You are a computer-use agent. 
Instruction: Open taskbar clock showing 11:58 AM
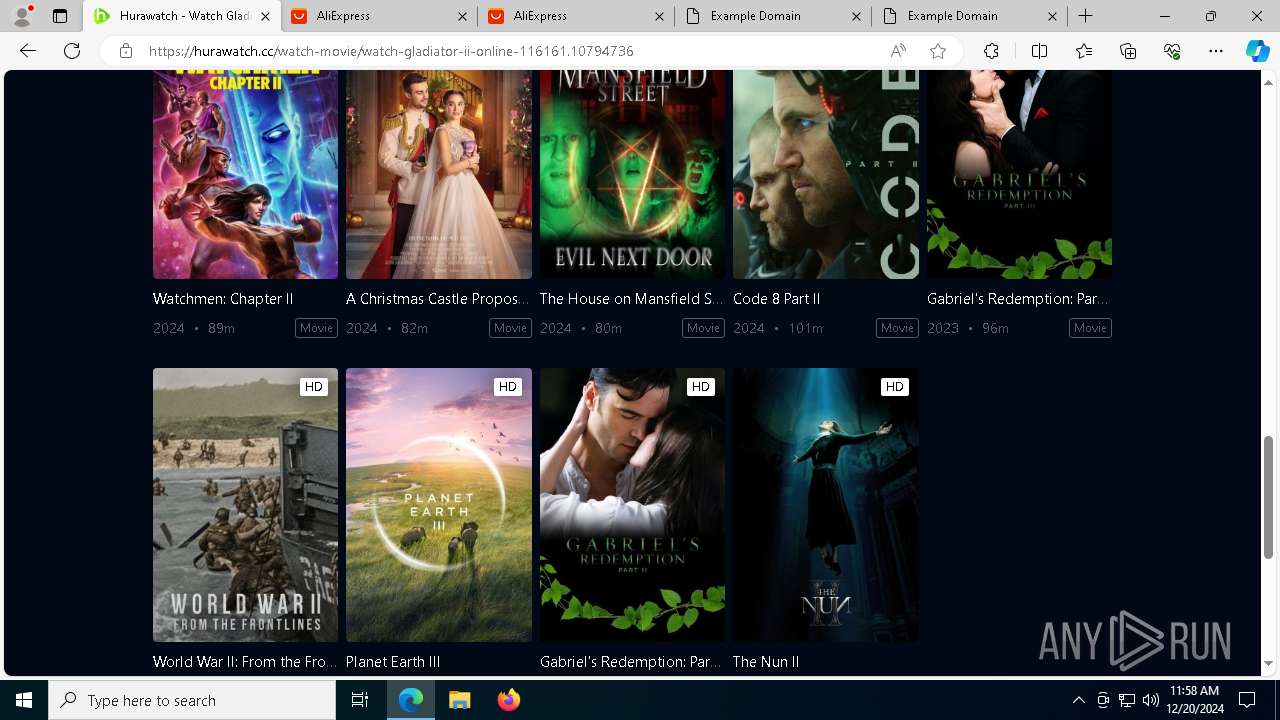tap(1194, 700)
